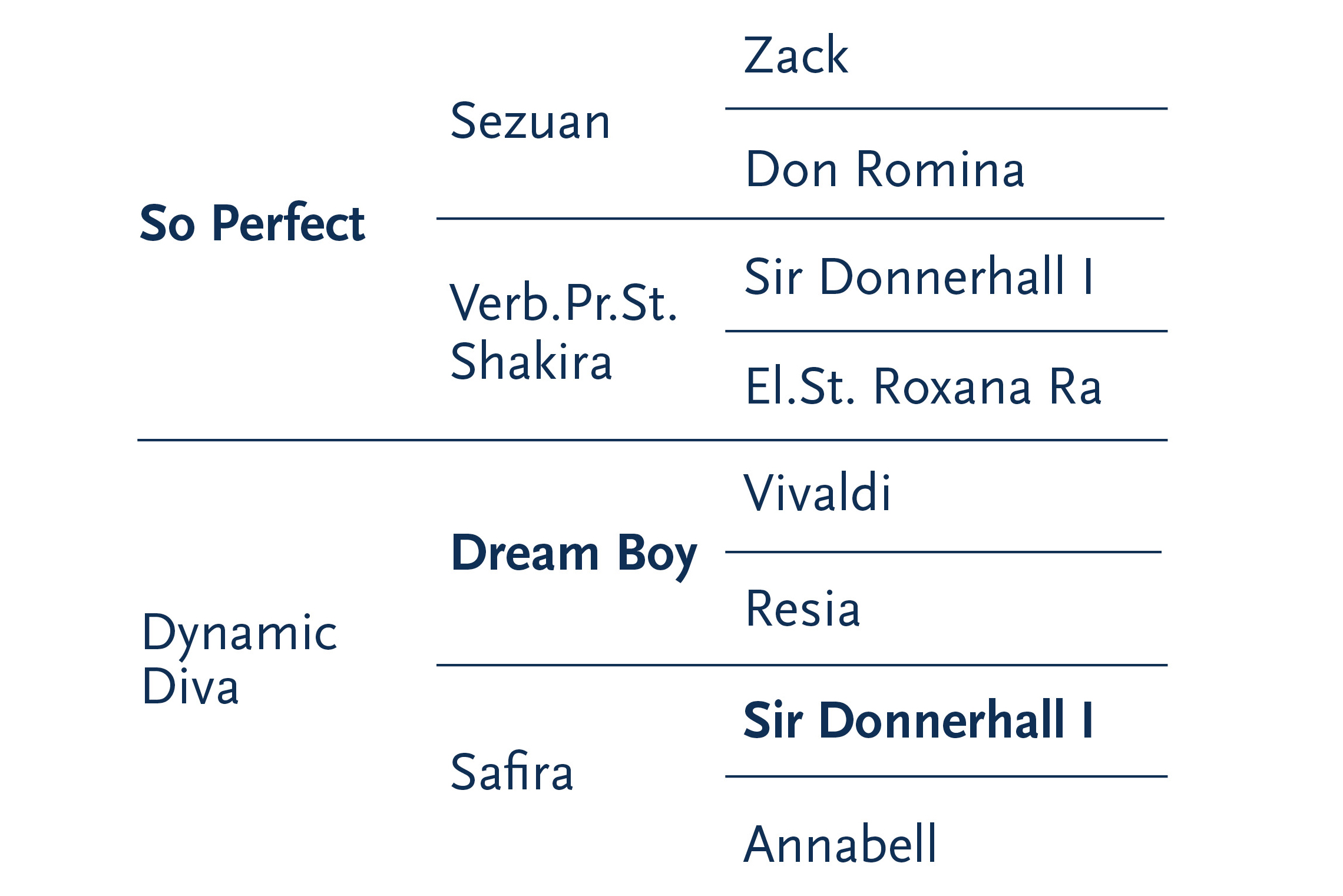Screen dimensions: 1343x896
Task: Click the word Diva
Action: [x=190, y=687]
